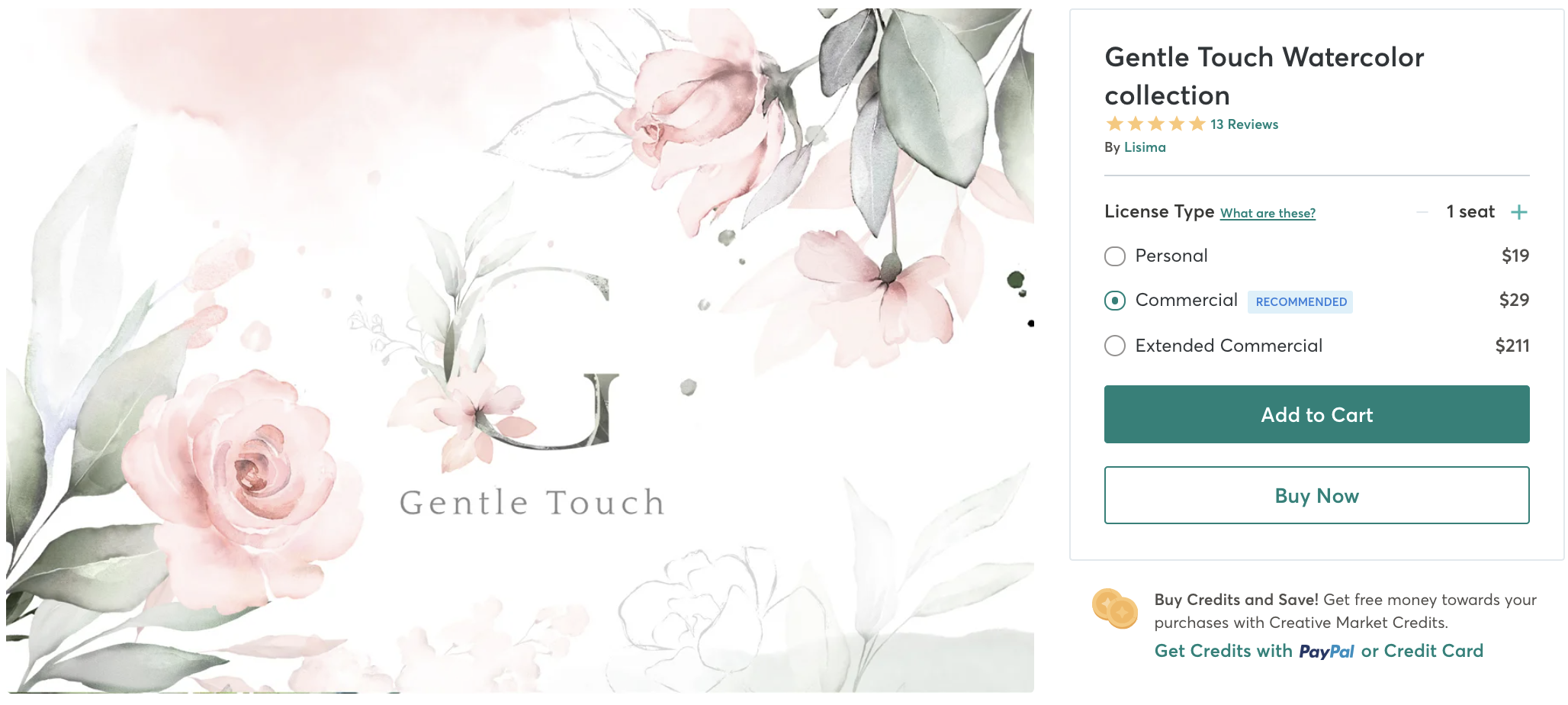Open the 'What are these?' license link
The width and height of the screenshot is (1568, 705).
[x=1268, y=214]
